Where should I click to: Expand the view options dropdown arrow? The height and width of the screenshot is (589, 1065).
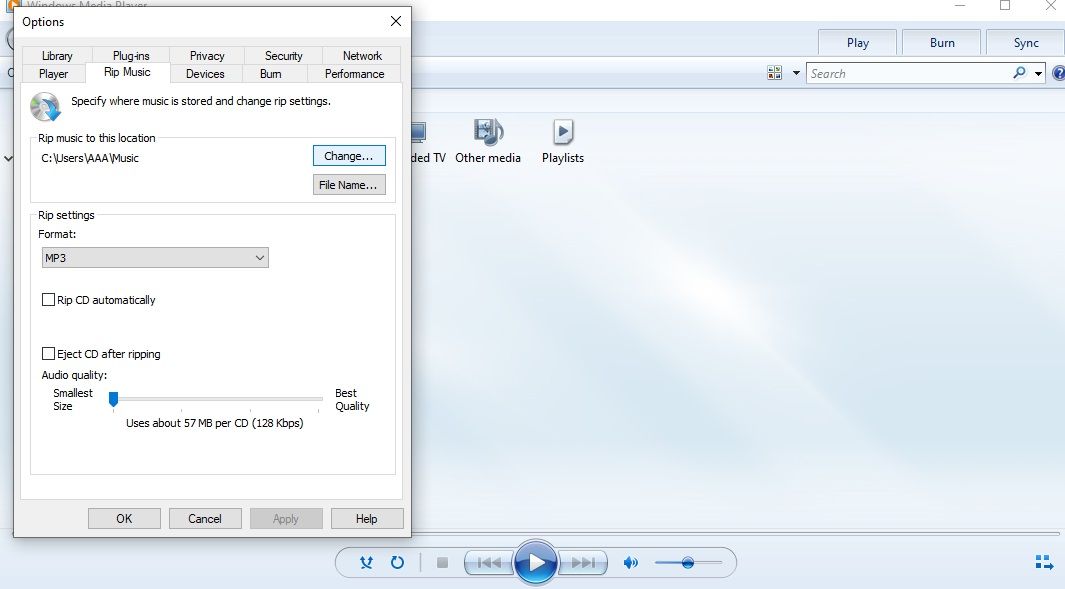(x=796, y=73)
